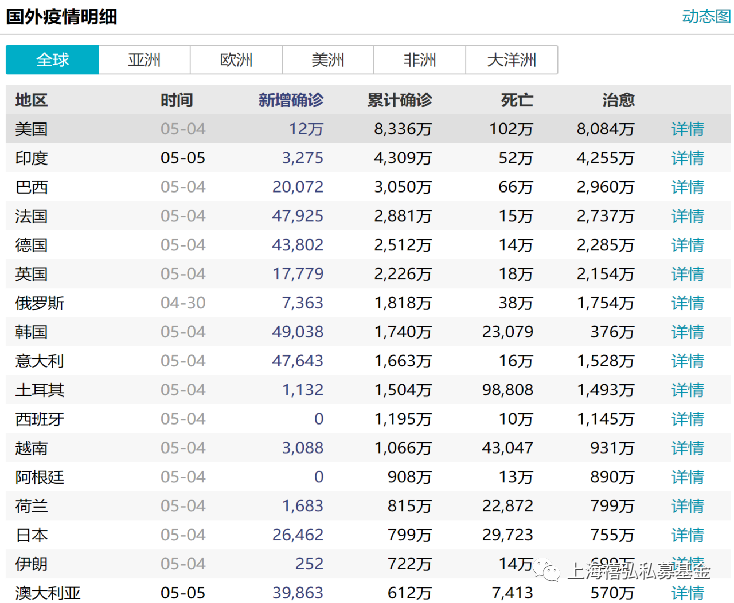Image resolution: width=734 pixels, height=603 pixels.
Task: Click the 地区 column header
Action: pyautogui.click(x=31, y=100)
